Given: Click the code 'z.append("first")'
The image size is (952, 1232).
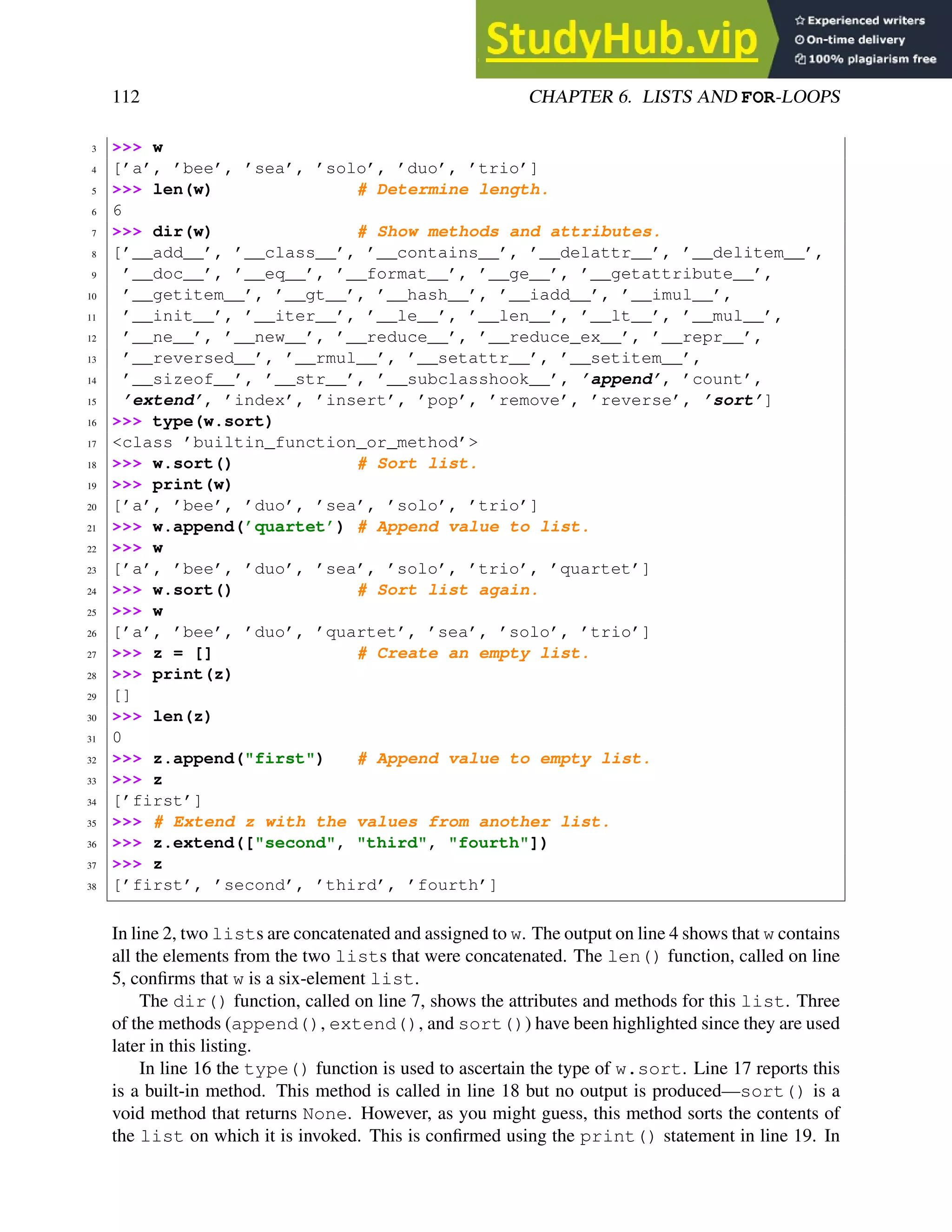Looking at the screenshot, I should (238, 759).
